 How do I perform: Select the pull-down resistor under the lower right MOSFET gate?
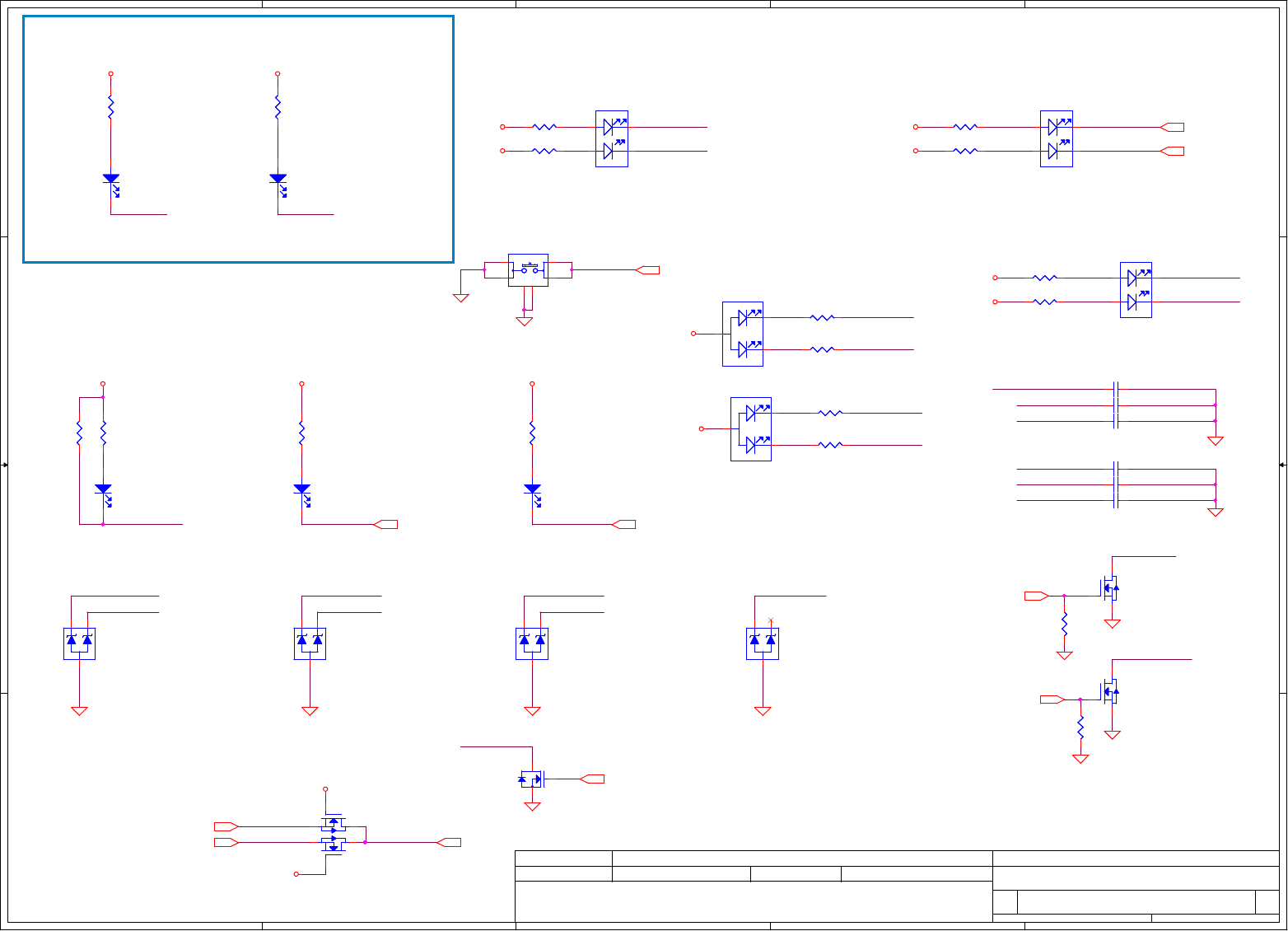pos(1080,727)
